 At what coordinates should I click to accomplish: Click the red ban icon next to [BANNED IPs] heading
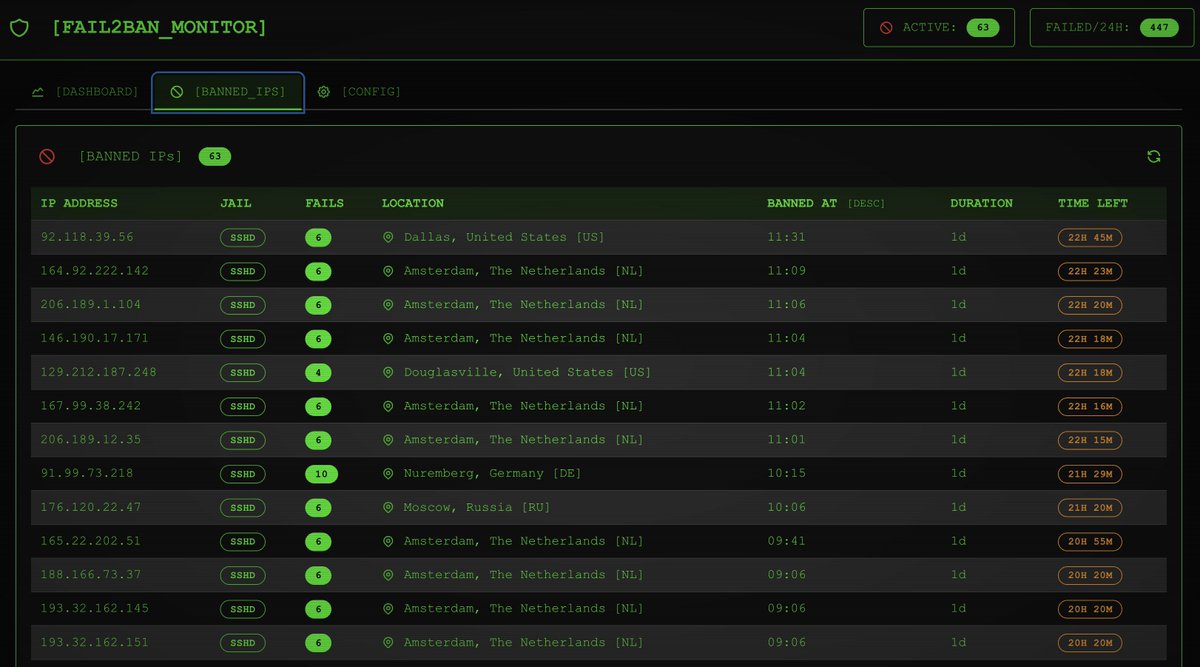(x=47, y=156)
